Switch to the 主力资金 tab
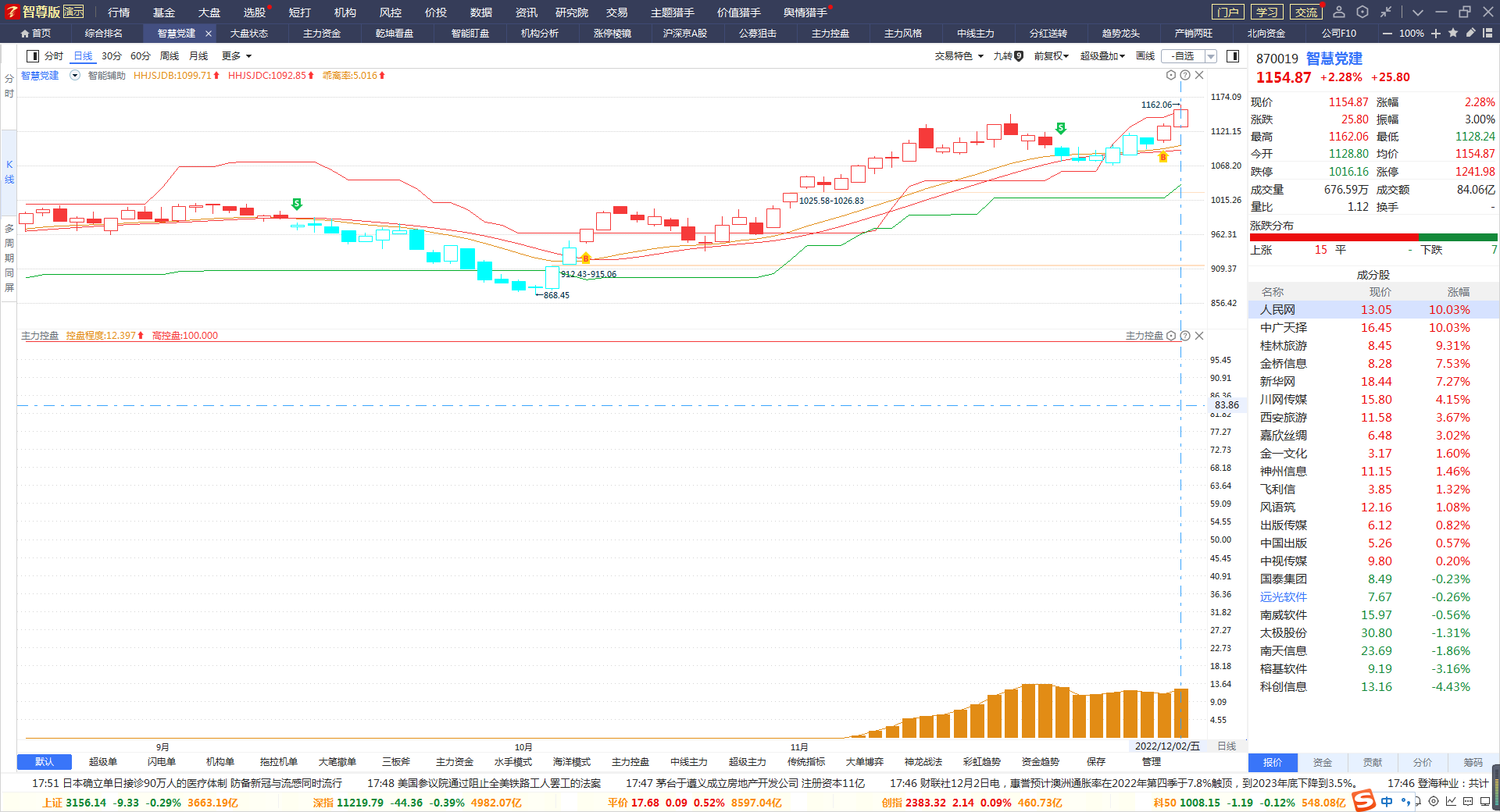 click(322, 34)
